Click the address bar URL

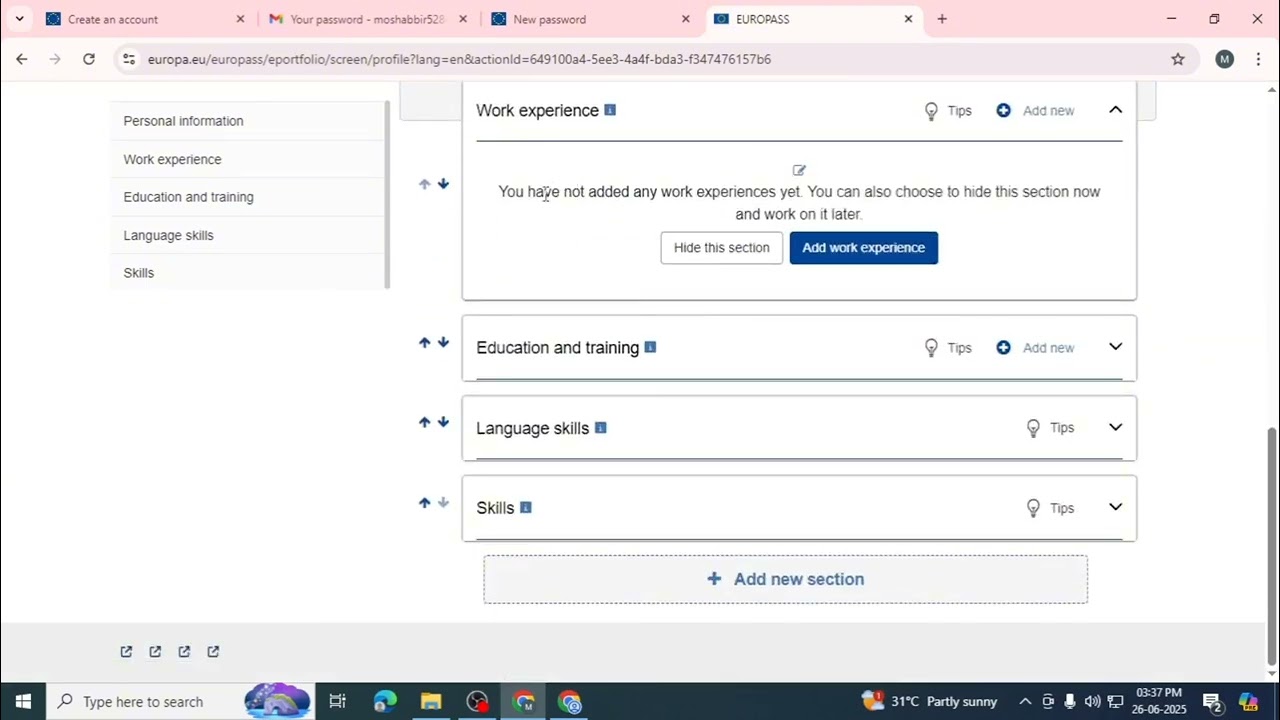click(x=459, y=59)
